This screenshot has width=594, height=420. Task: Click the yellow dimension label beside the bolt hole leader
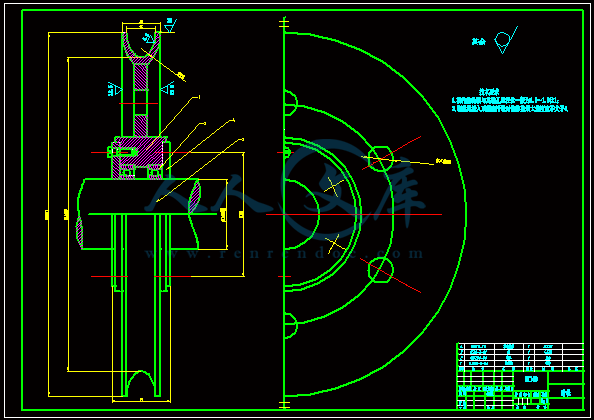pyautogui.click(x=443, y=161)
